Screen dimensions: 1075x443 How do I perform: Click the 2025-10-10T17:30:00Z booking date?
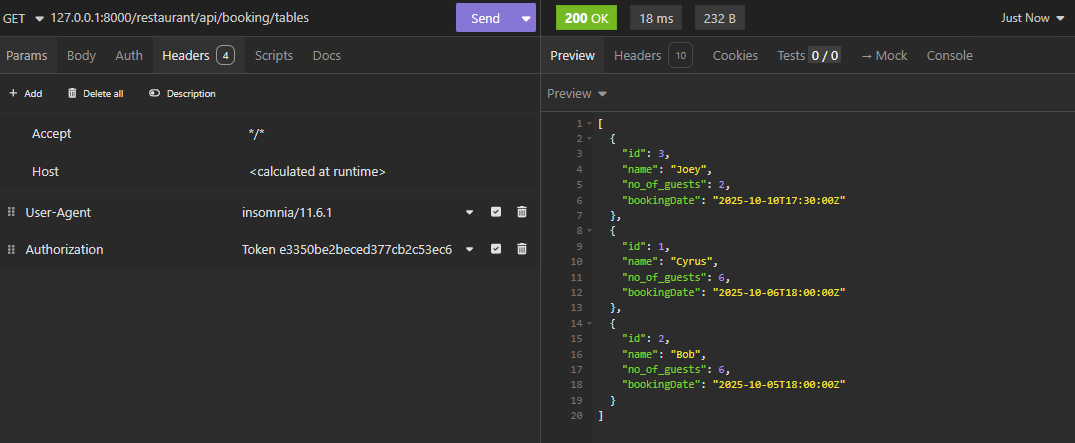tap(779, 200)
